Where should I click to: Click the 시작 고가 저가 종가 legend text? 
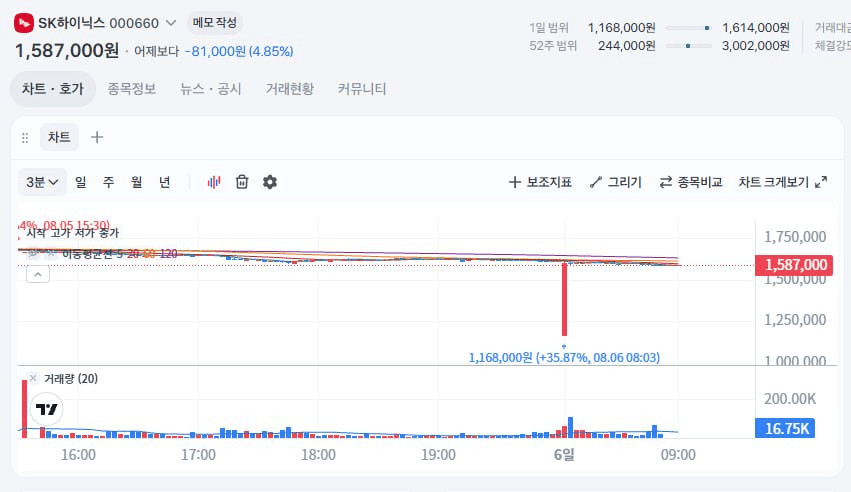coord(73,233)
